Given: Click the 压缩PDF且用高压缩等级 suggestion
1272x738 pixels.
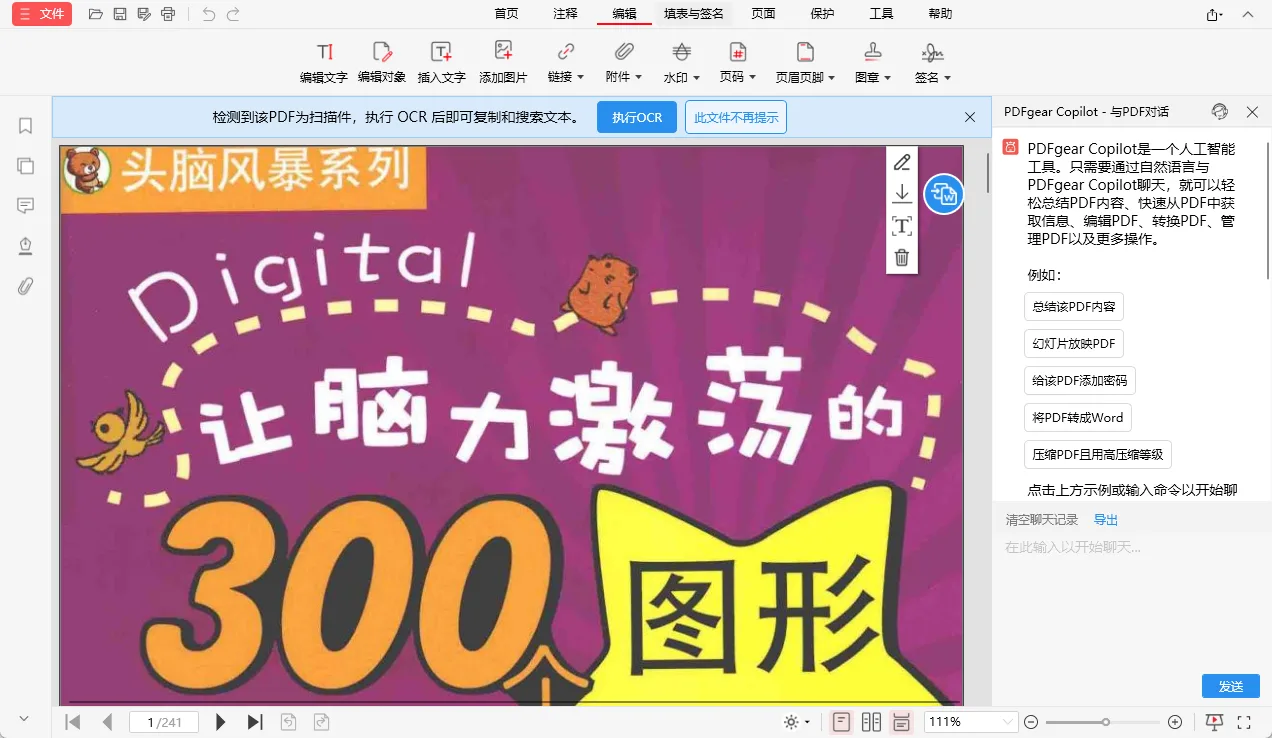Looking at the screenshot, I should (x=1098, y=454).
